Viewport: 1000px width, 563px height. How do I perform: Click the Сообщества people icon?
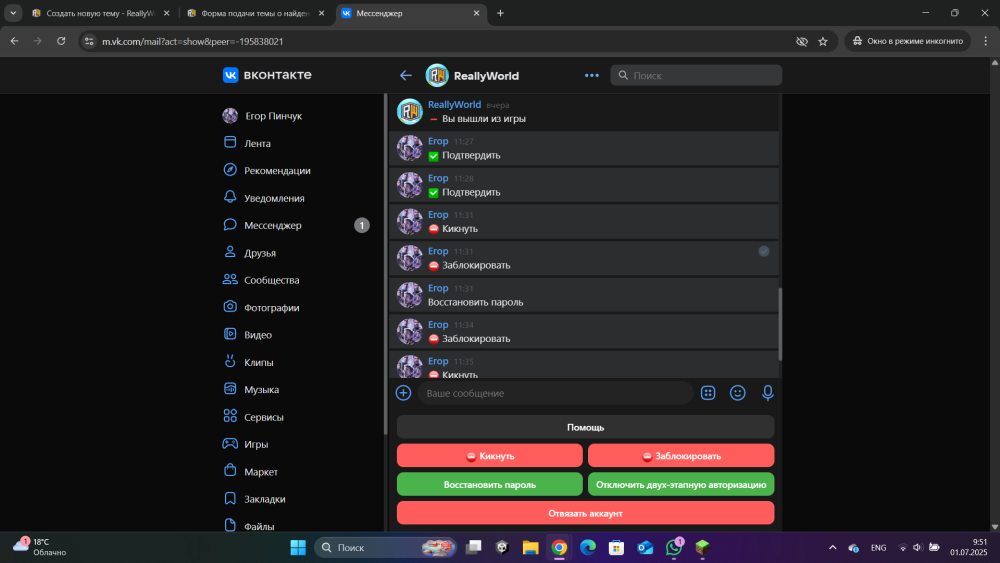(x=230, y=279)
